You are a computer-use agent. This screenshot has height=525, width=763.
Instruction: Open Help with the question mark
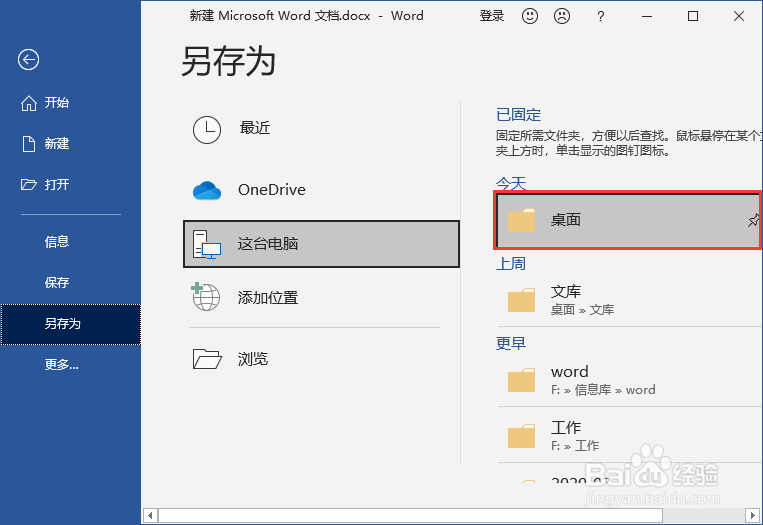pos(600,17)
